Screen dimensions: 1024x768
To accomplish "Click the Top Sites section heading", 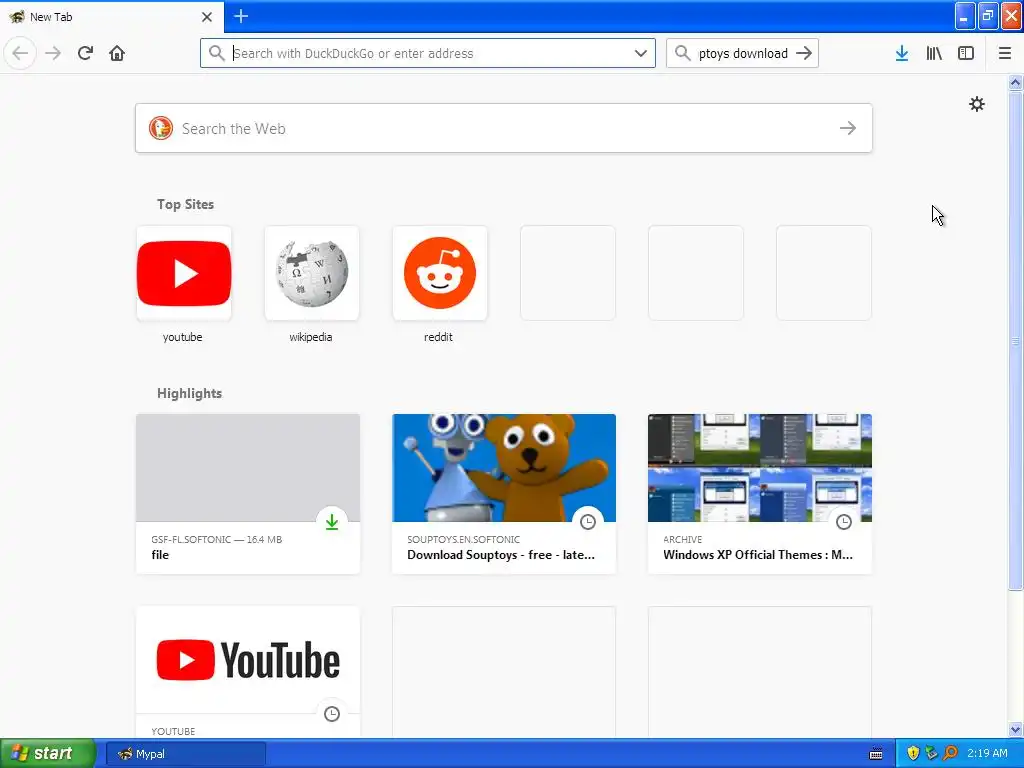I will click(x=185, y=204).
